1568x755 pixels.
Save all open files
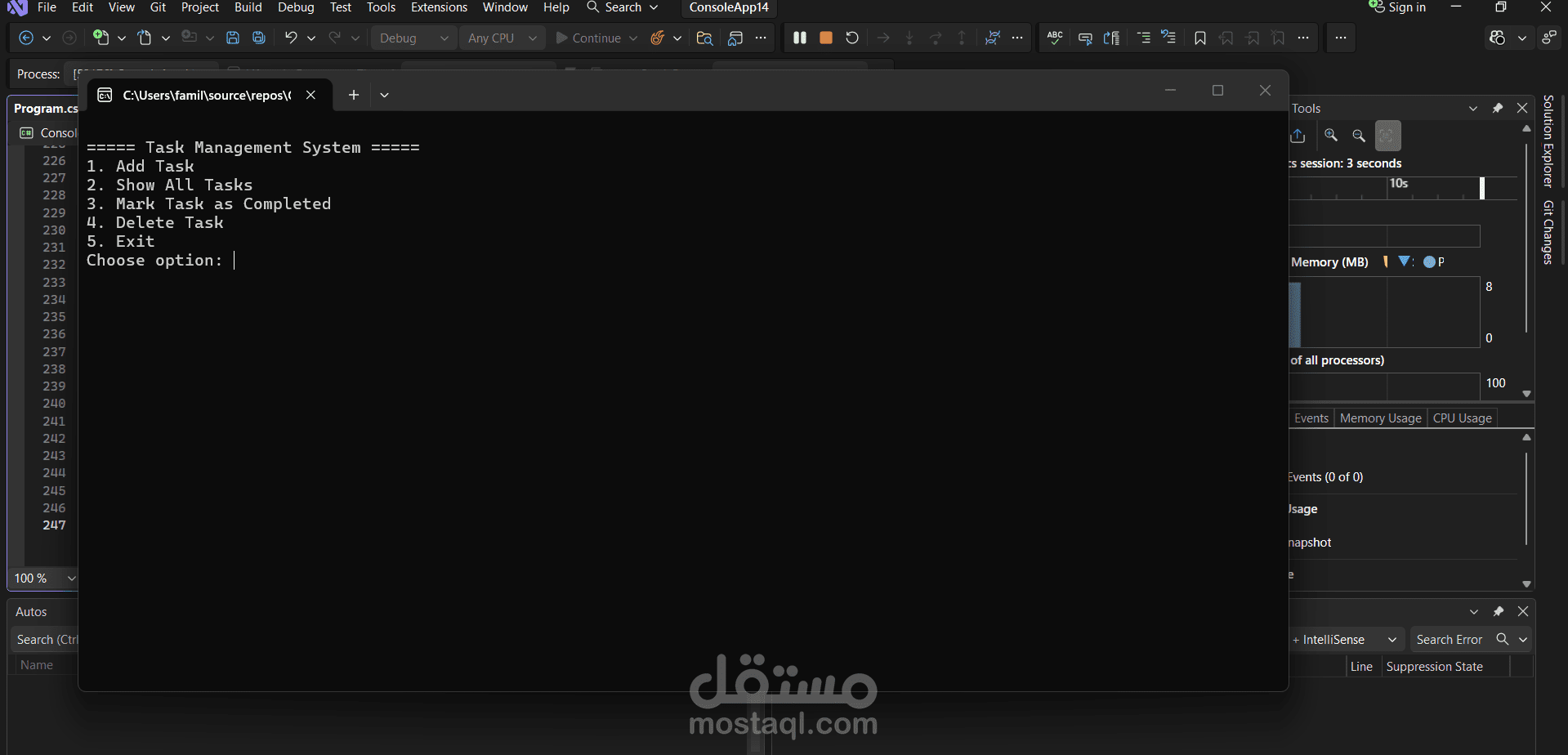258,38
